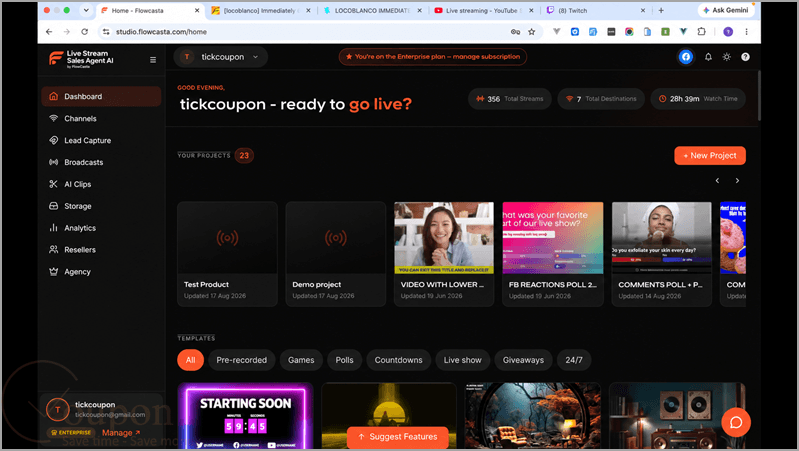The width and height of the screenshot is (799, 451).
Task: Switch to LOCOBLANCO IMMEDIATE browser tab
Action: (x=372, y=10)
